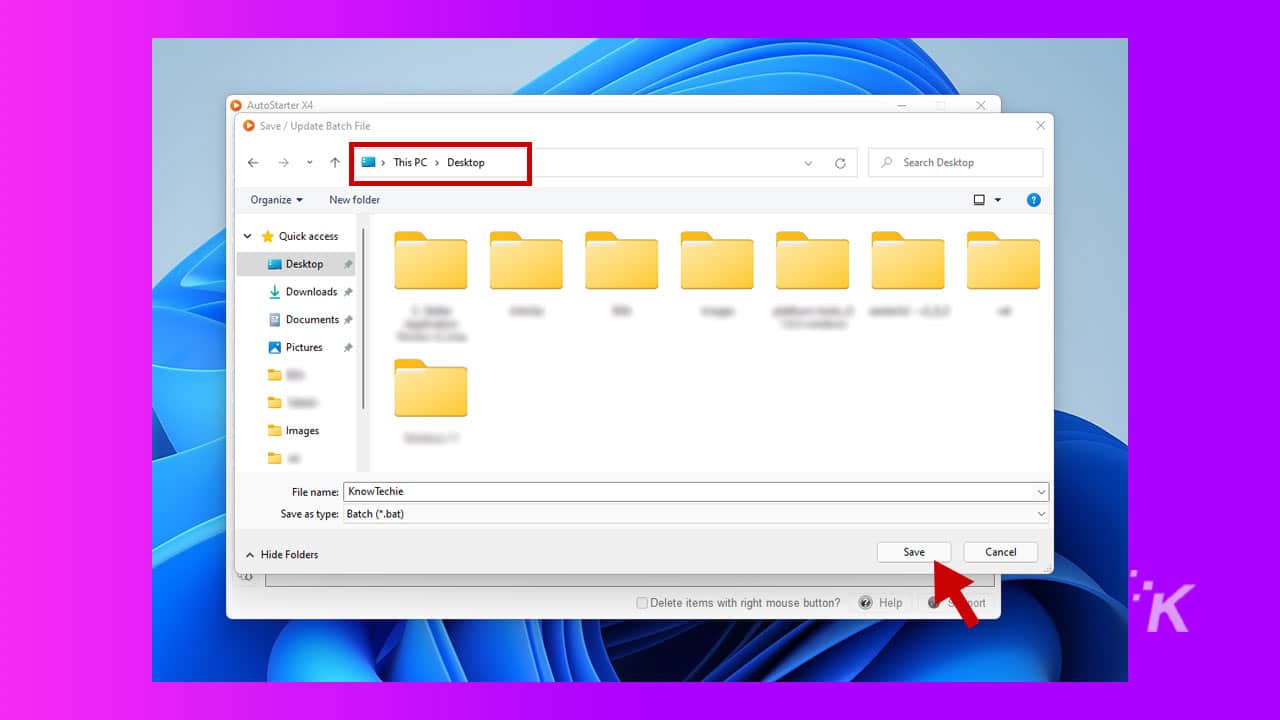Click Desktop in the address bar breadcrumb
1280x720 pixels.
click(x=465, y=162)
